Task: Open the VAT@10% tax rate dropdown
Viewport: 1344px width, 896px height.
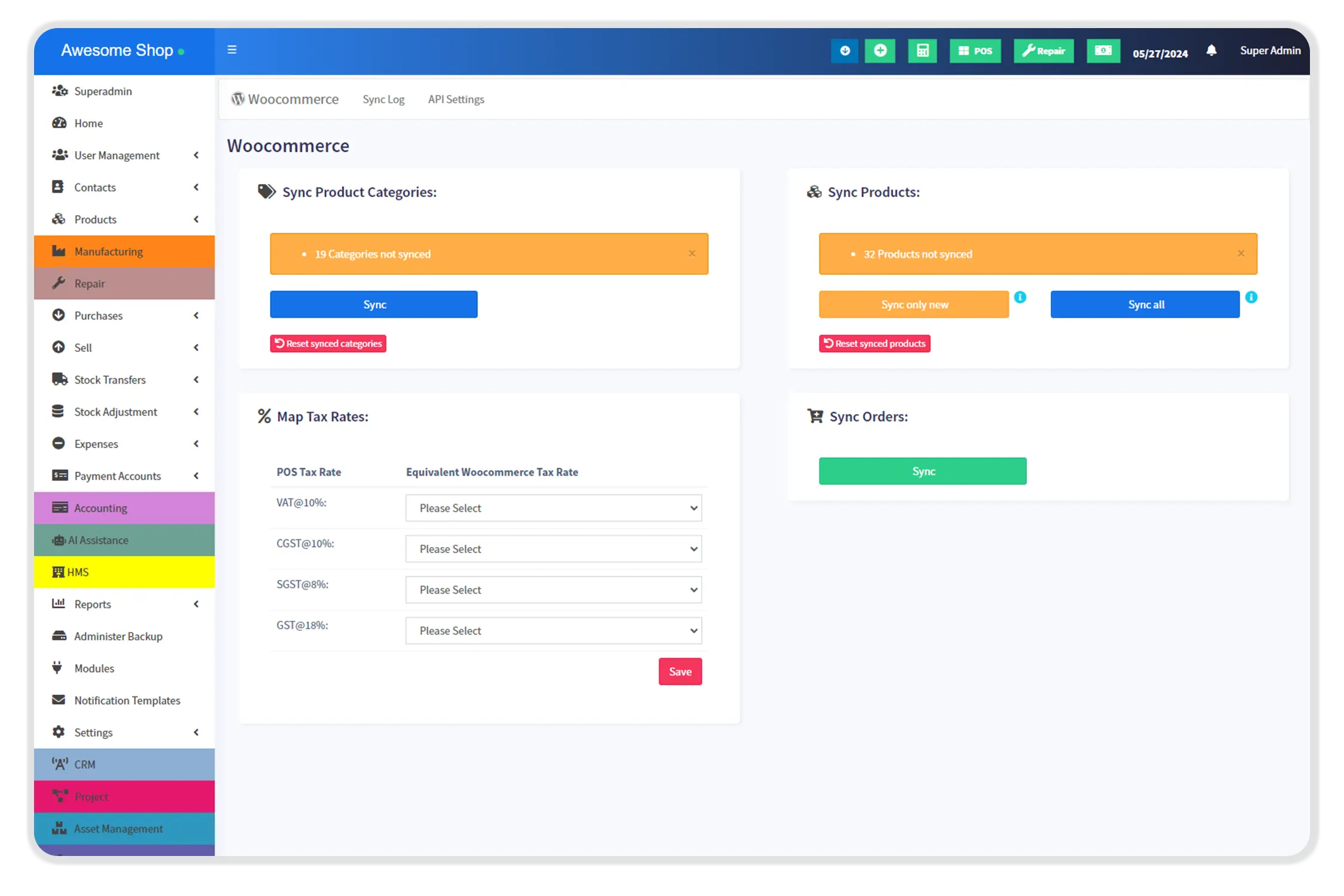Action: 554,508
